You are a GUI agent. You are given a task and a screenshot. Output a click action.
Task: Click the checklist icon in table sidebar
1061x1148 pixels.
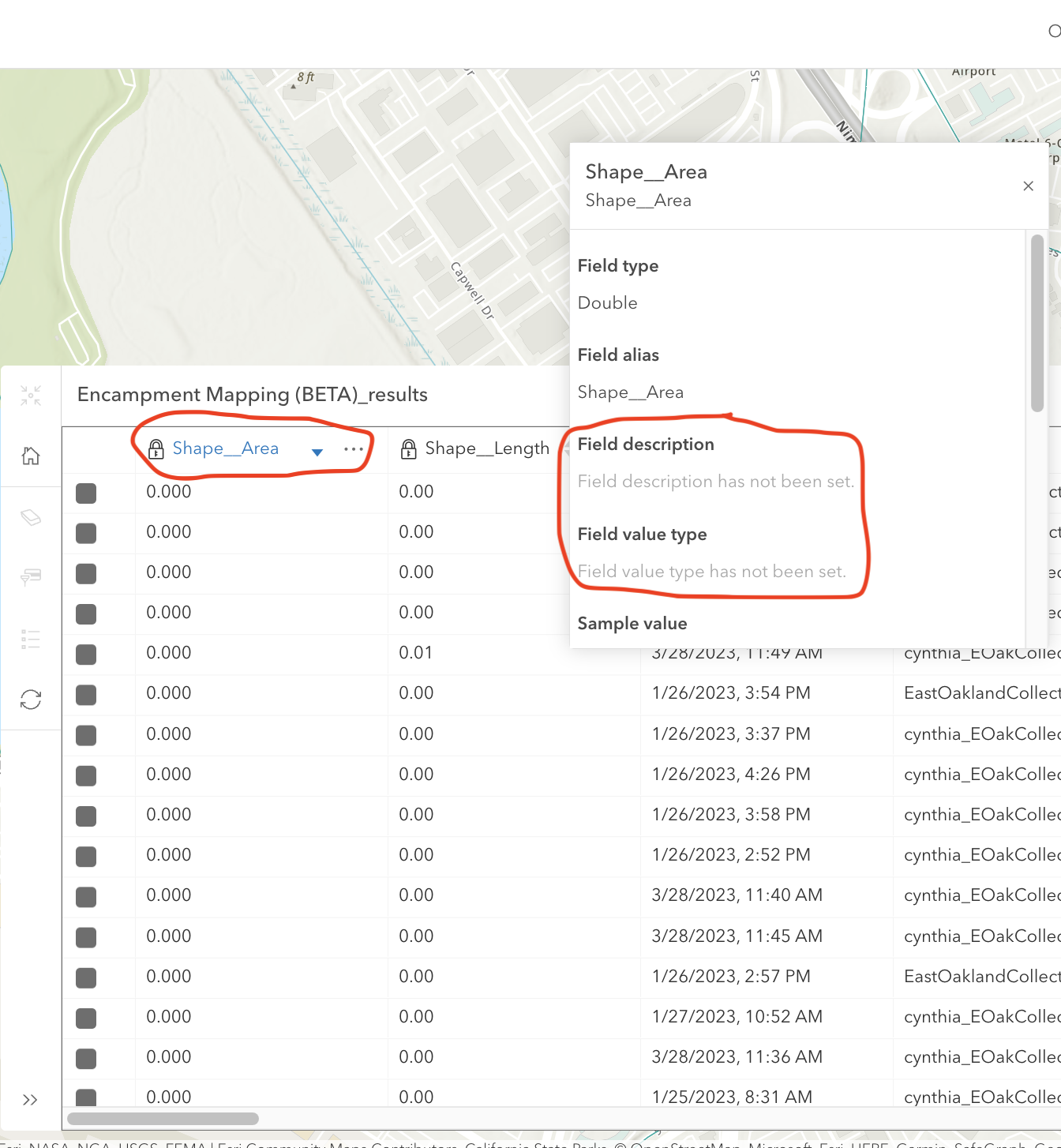31,639
